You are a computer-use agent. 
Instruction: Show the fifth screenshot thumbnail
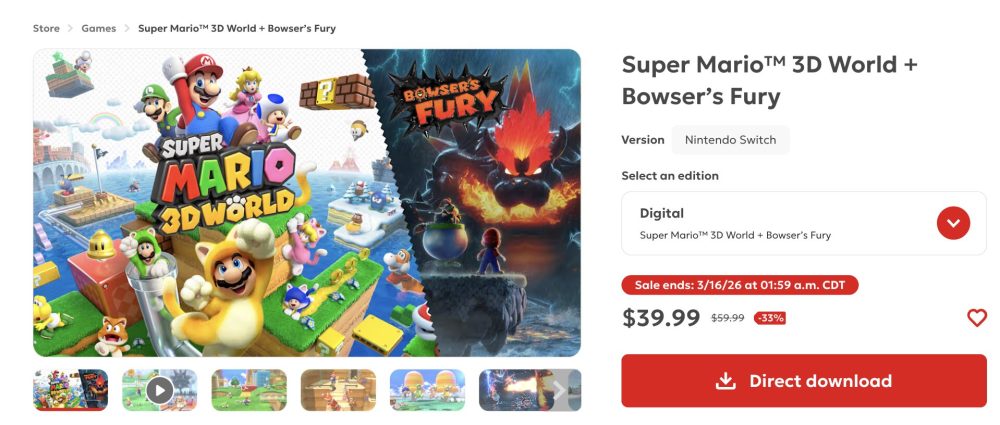(427, 389)
